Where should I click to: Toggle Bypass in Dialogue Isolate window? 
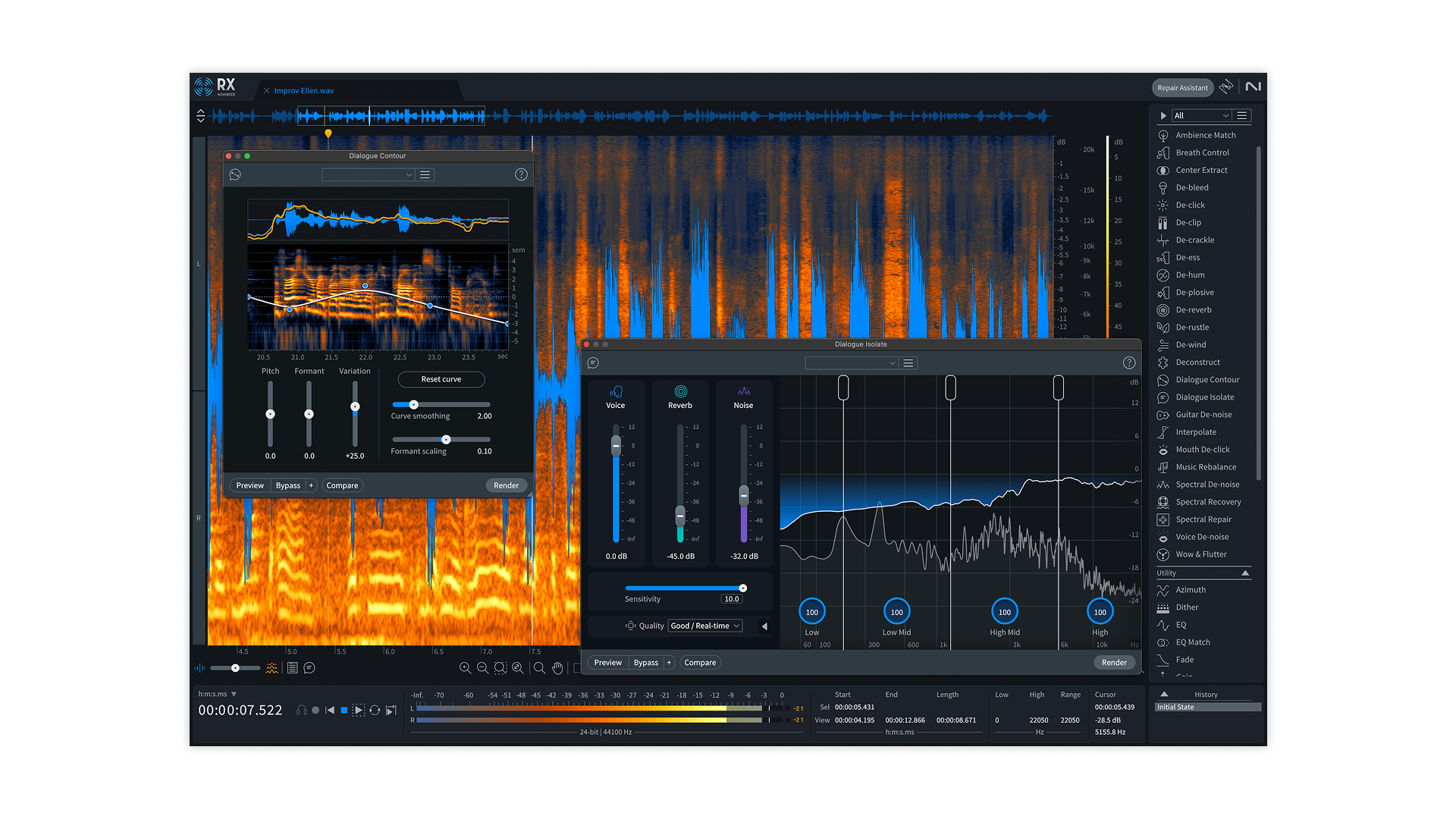[645, 663]
